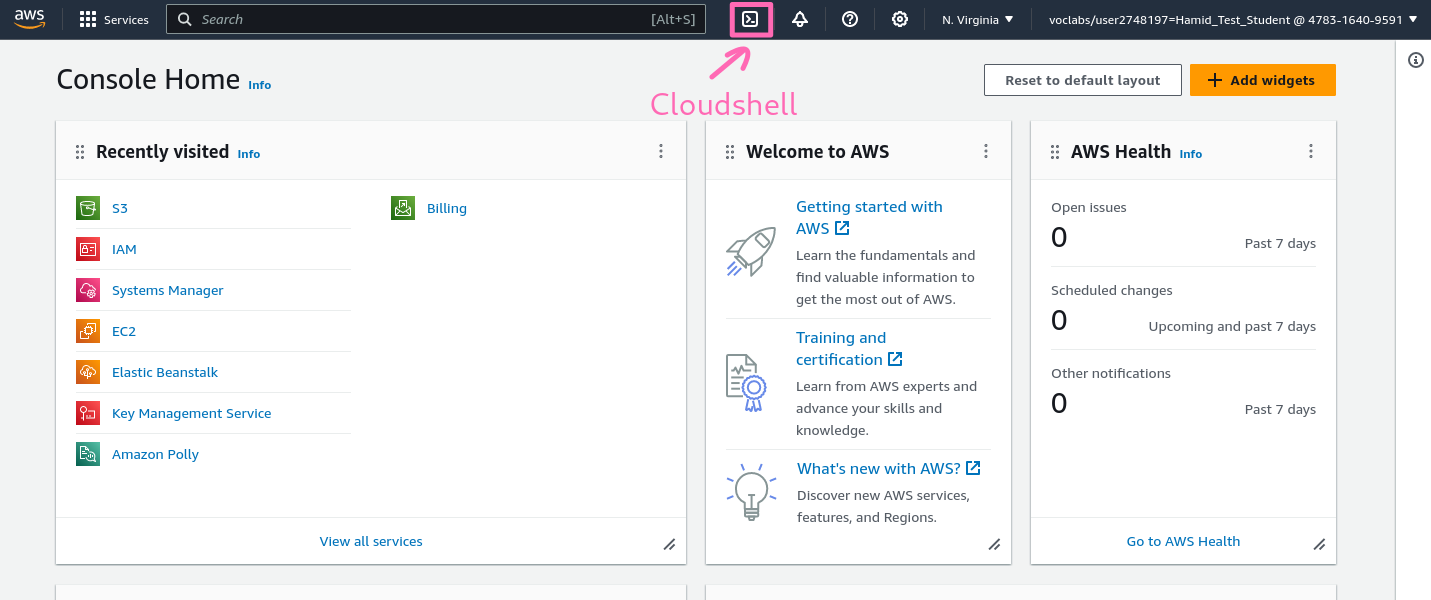This screenshot has width=1431, height=600.
Task: Open Recently visited widget options menu
Action: click(661, 151)
